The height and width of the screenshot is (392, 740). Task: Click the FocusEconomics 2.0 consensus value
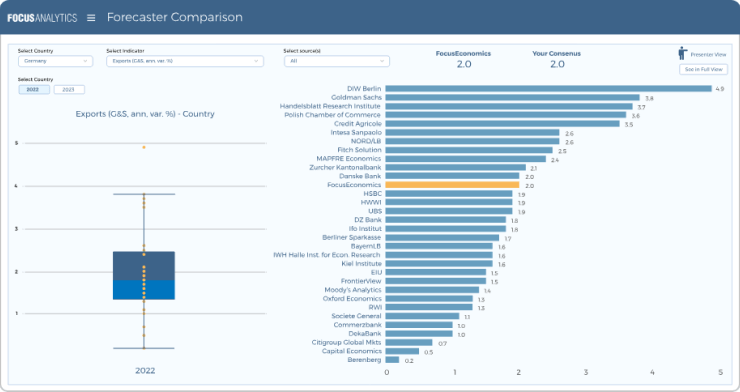click(x=464, y=64)
